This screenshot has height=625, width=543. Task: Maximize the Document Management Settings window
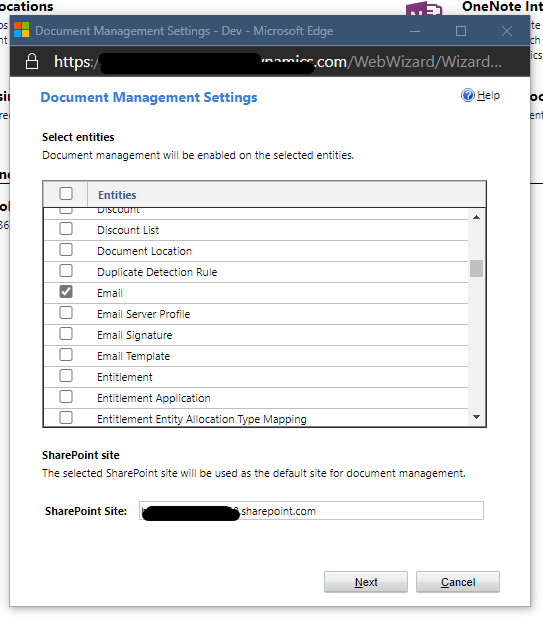pos(461,31)
